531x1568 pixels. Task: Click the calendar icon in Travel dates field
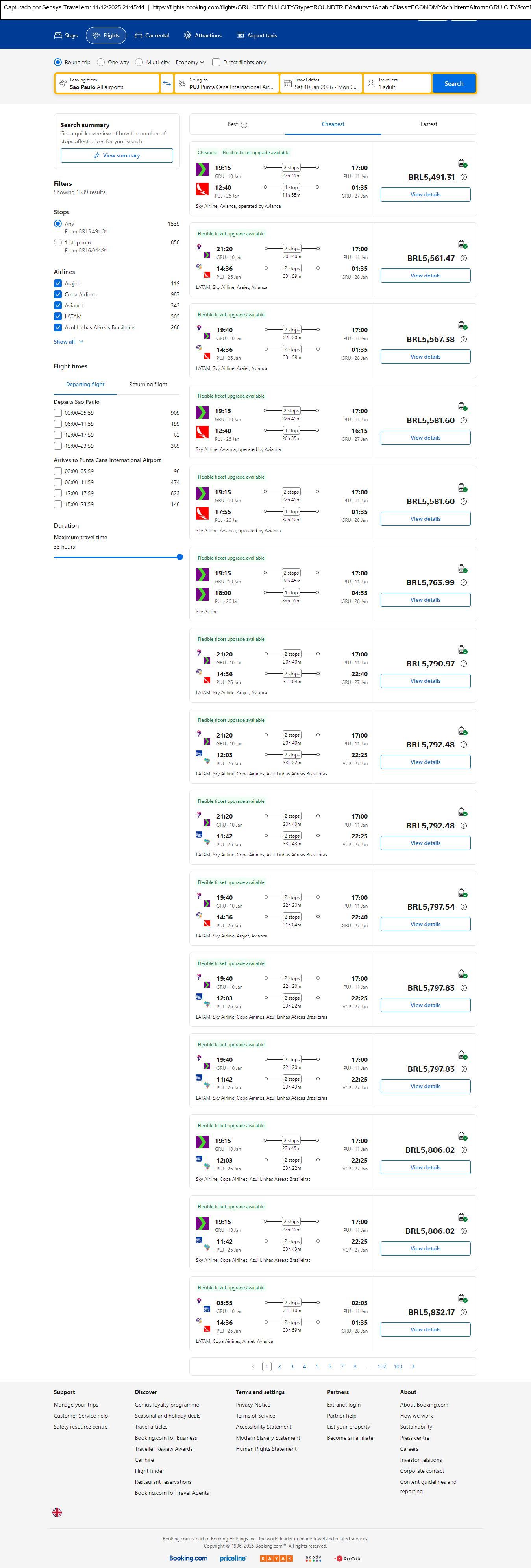287,83
